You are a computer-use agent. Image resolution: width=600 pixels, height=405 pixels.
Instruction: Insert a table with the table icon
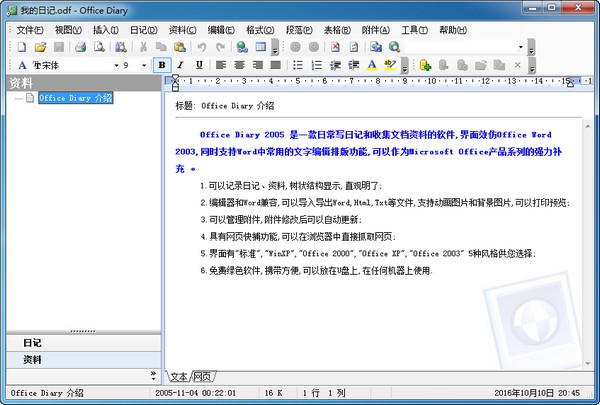coord(261,47)
